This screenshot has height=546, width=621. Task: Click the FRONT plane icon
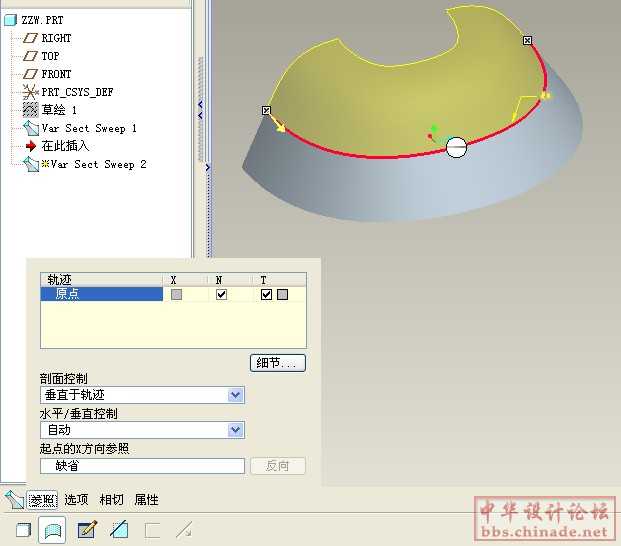(x=30, y=74)
